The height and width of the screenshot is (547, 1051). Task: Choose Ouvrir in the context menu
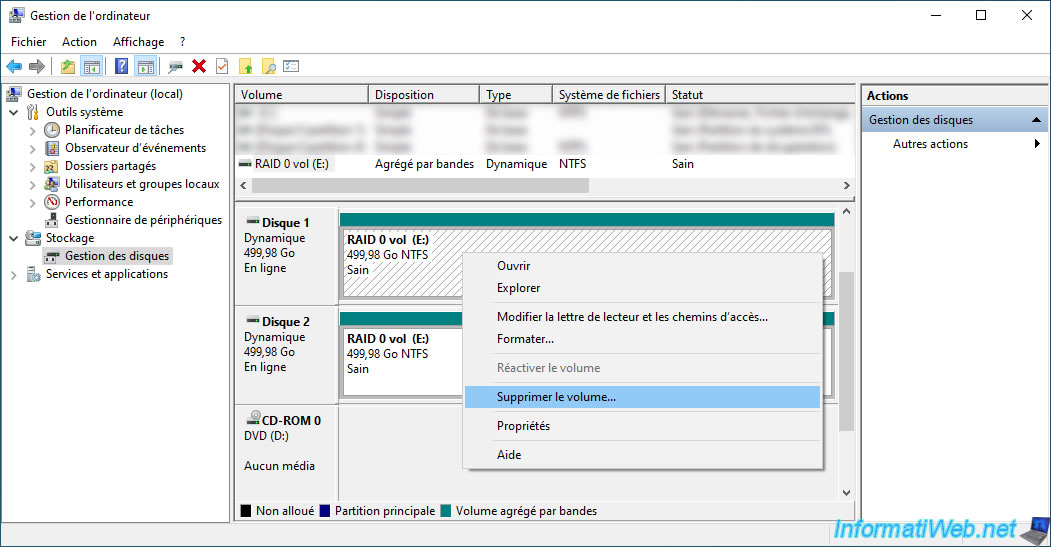point(642,266)
